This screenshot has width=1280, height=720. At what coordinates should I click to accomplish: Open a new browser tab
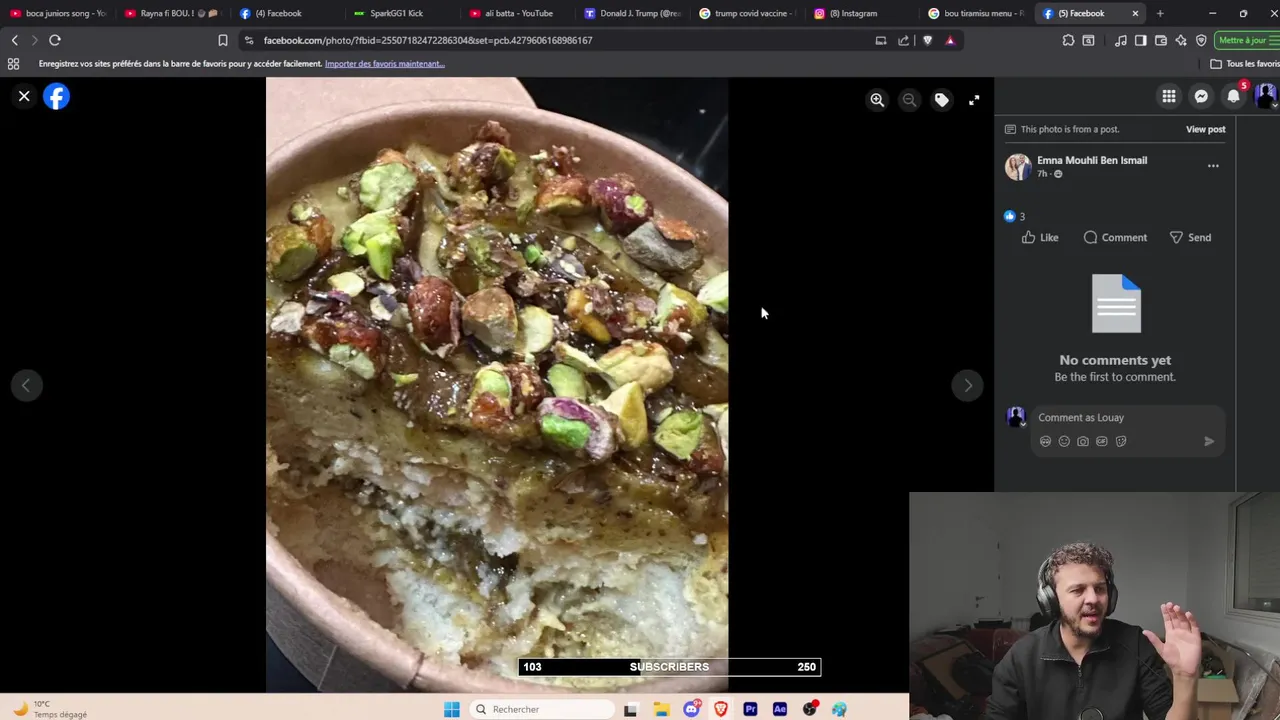point(1160,13)
